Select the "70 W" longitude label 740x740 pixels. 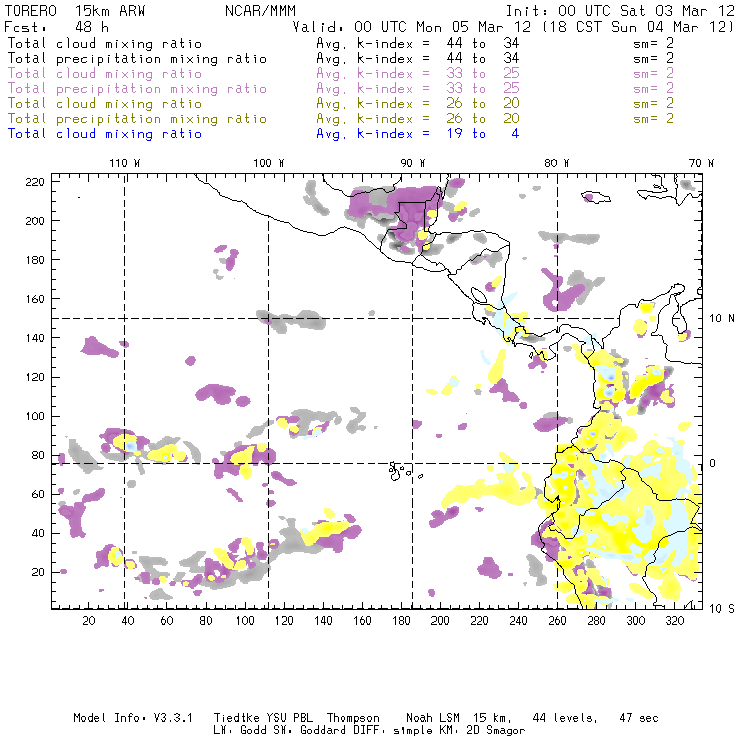click(x=701, y=163)
